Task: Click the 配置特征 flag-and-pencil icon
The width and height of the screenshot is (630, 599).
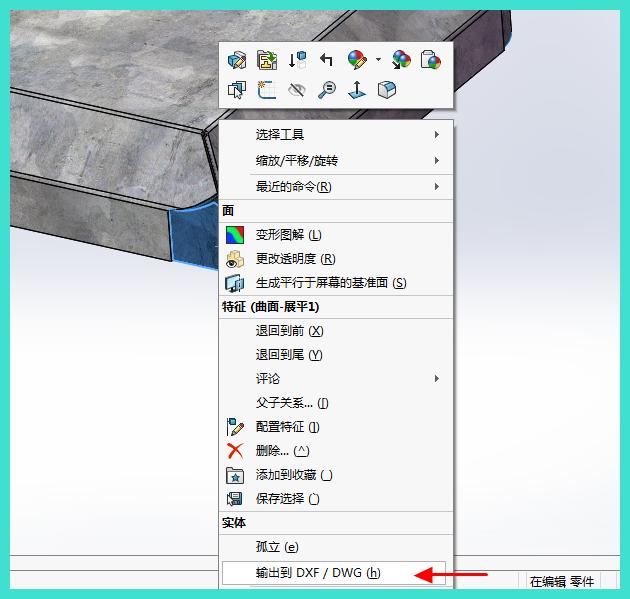Action: click(x=235, y=427)
